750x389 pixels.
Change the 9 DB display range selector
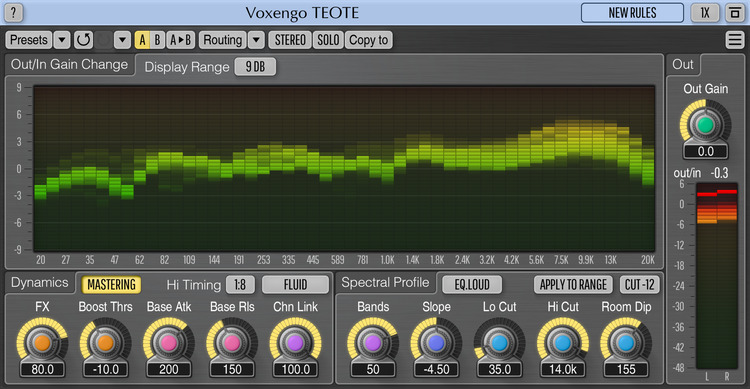point(255,67)
